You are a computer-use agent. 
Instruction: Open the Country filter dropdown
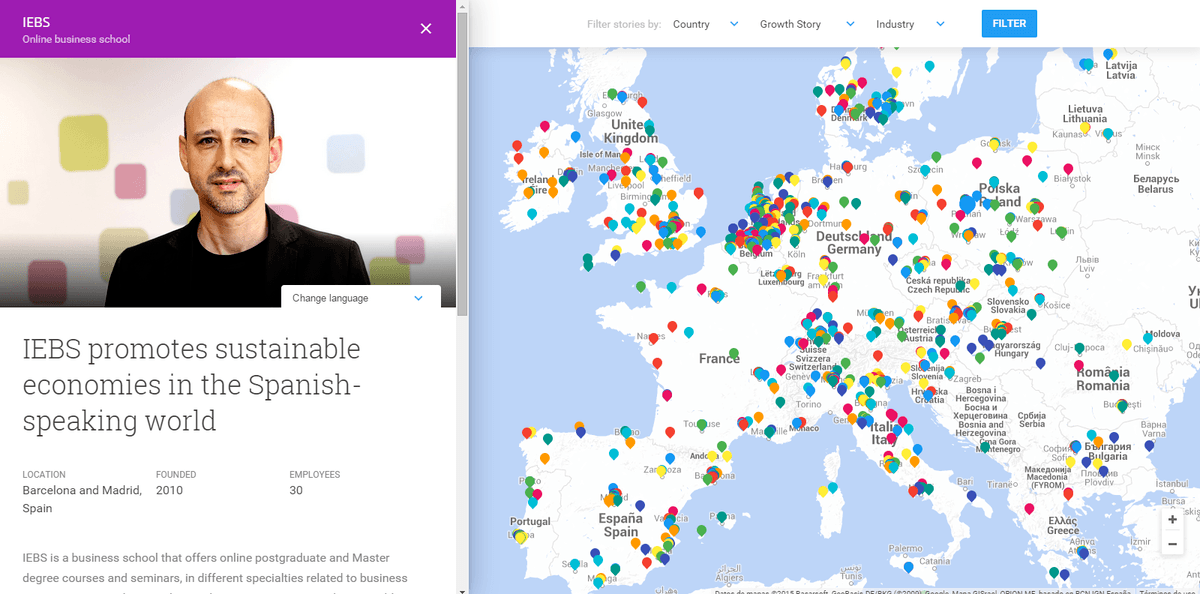coord(705,24)
